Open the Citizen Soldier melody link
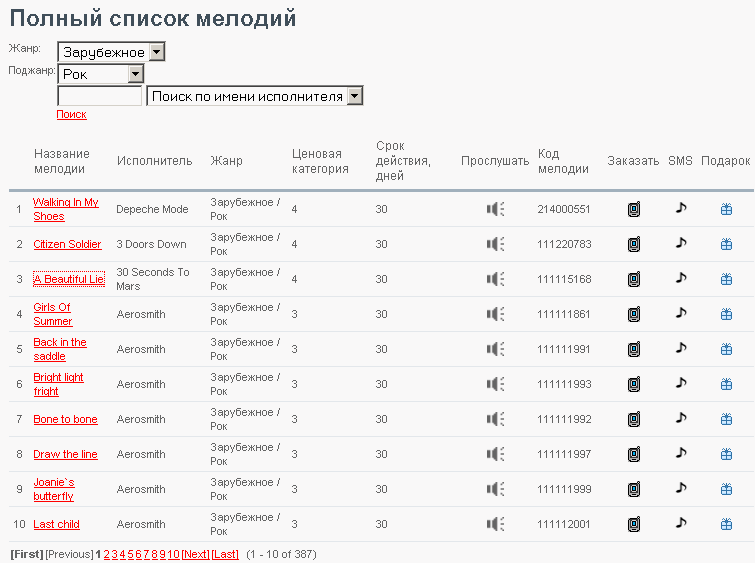Viewport: 755px width, 563px height. (x=67, y=244)
